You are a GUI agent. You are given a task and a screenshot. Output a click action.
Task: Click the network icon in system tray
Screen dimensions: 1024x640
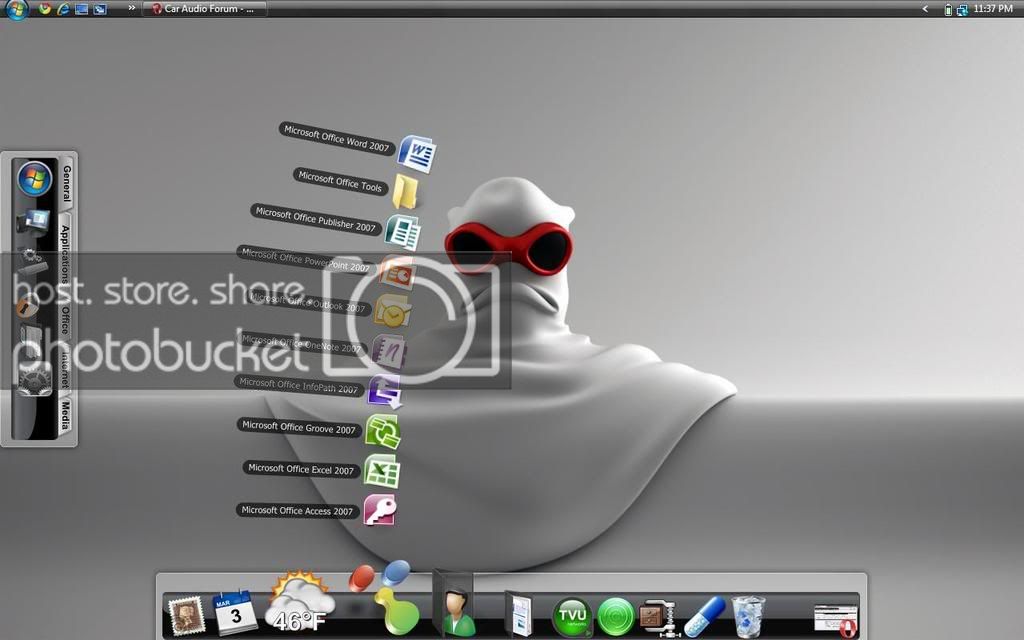coord(962,10)
